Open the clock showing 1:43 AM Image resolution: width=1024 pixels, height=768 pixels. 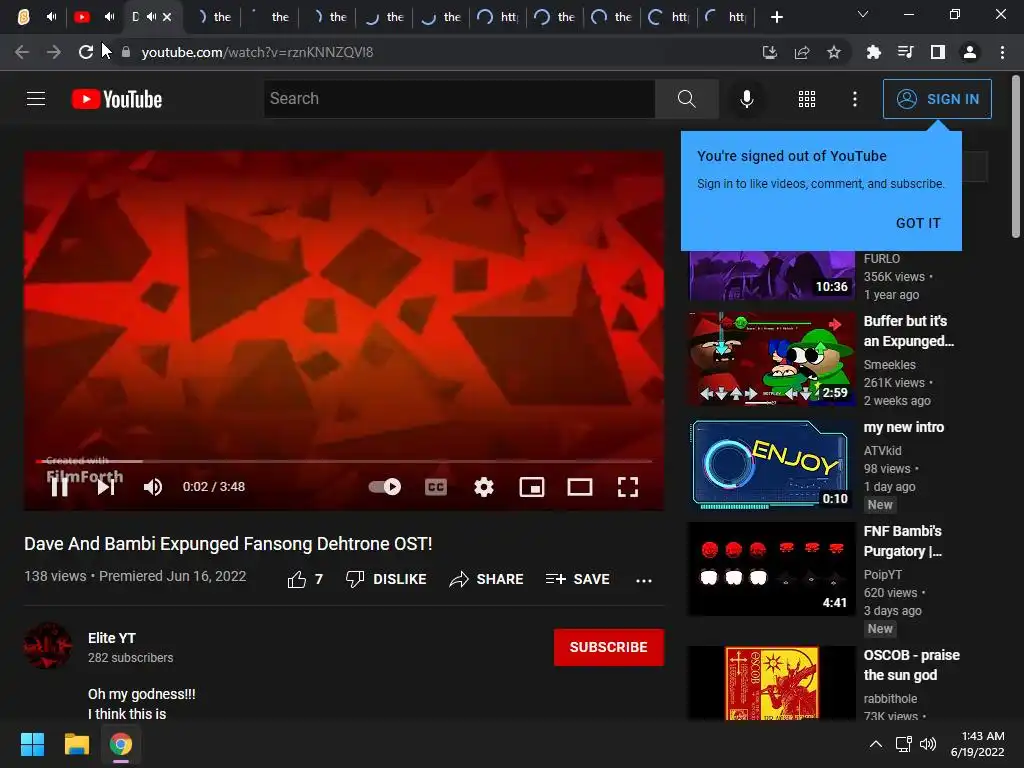(978, 744)
